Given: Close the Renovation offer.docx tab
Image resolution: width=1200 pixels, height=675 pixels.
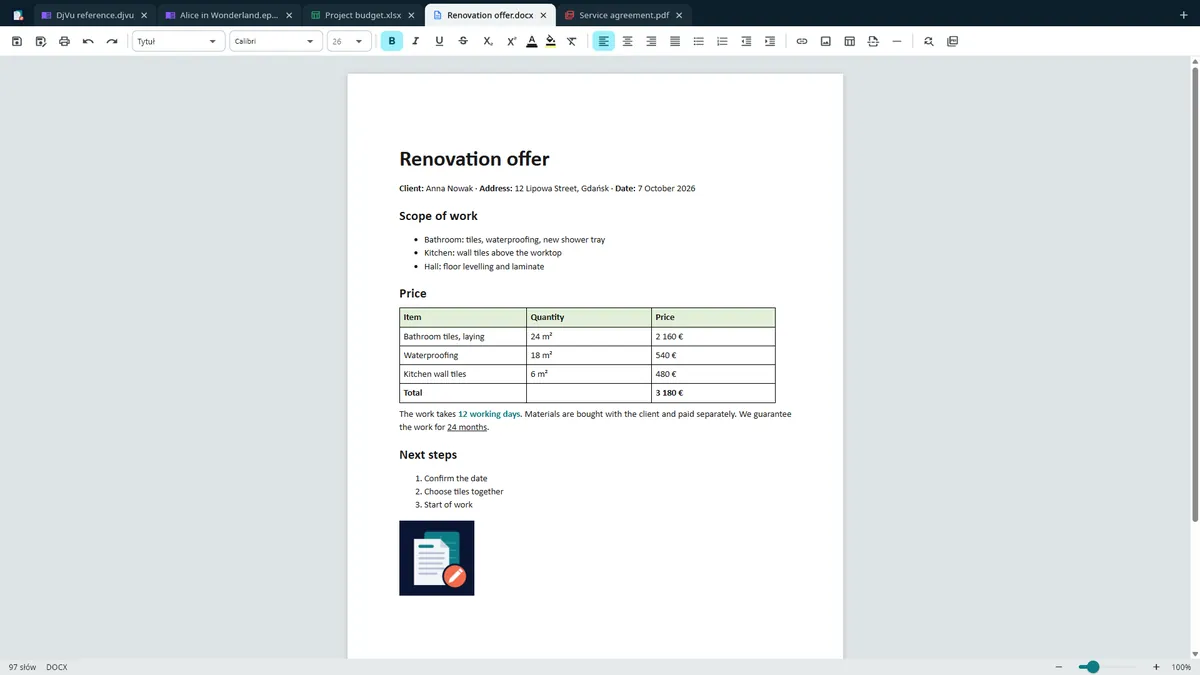Looking at the screenshot, I should point(543,15).
